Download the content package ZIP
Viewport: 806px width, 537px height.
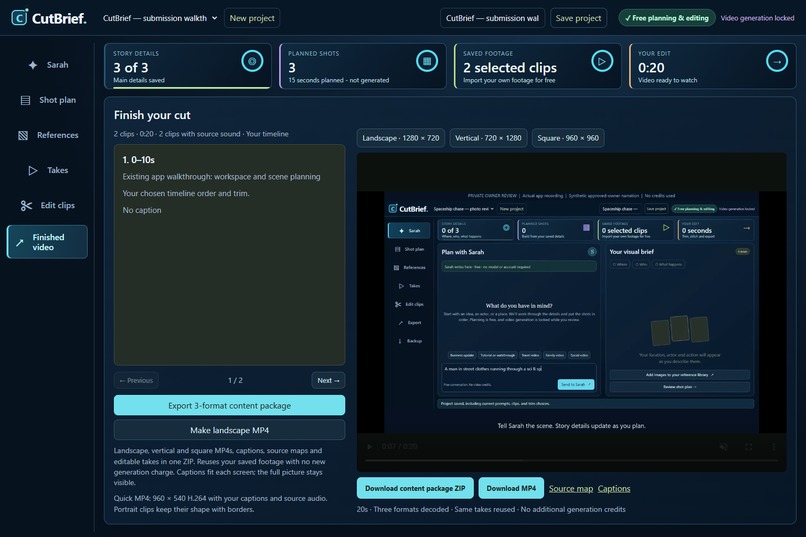[x=415, y=488]
